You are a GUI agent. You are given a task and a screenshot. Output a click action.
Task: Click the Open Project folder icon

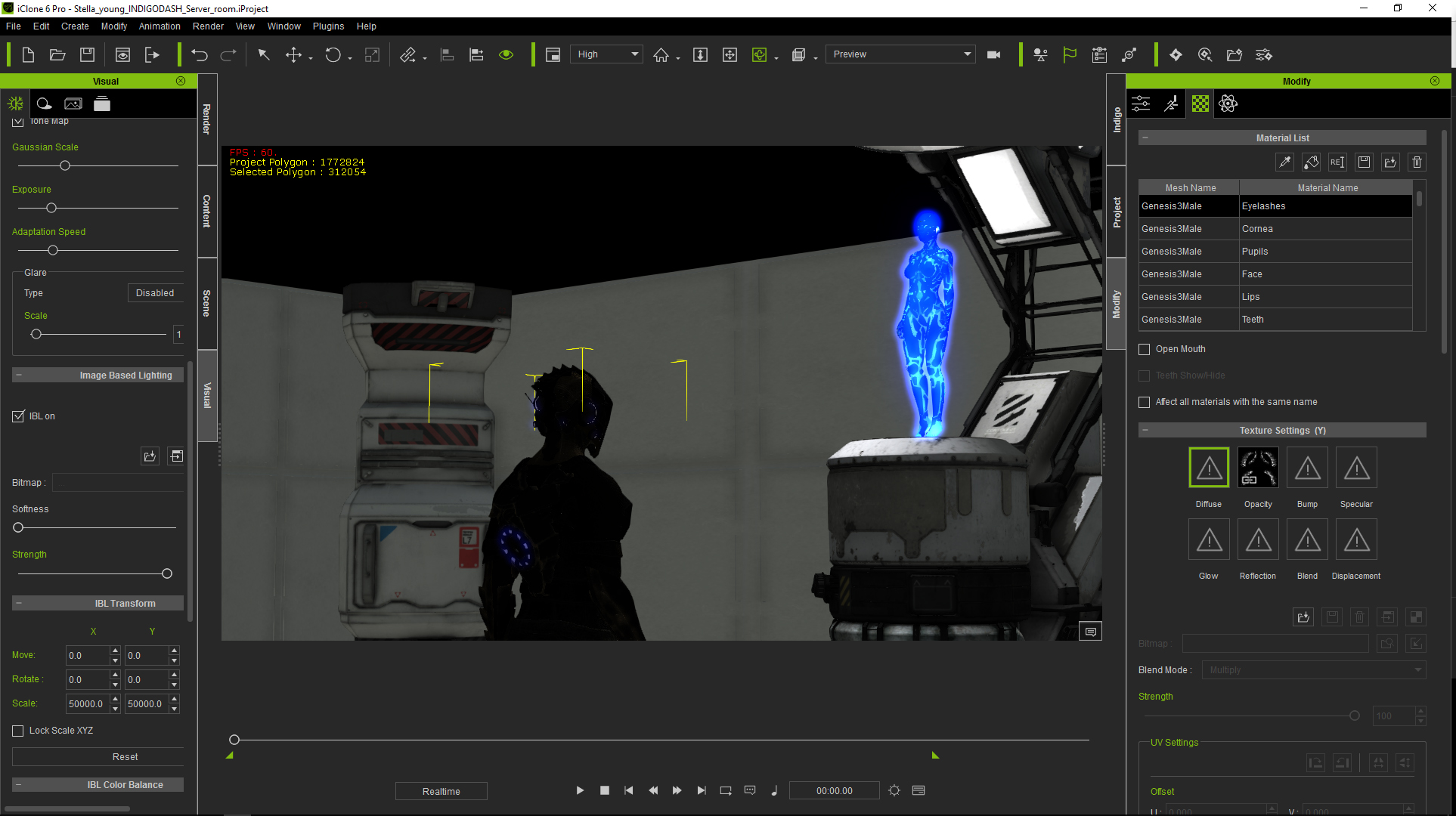57,54
